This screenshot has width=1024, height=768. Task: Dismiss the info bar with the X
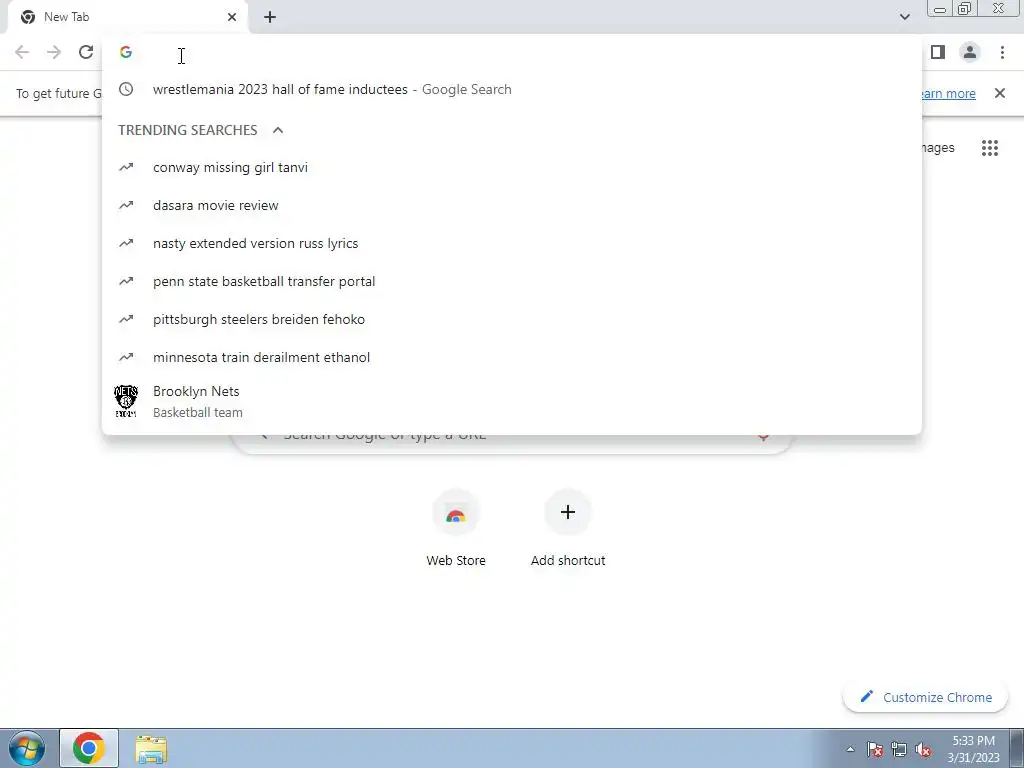(1000, 93)
